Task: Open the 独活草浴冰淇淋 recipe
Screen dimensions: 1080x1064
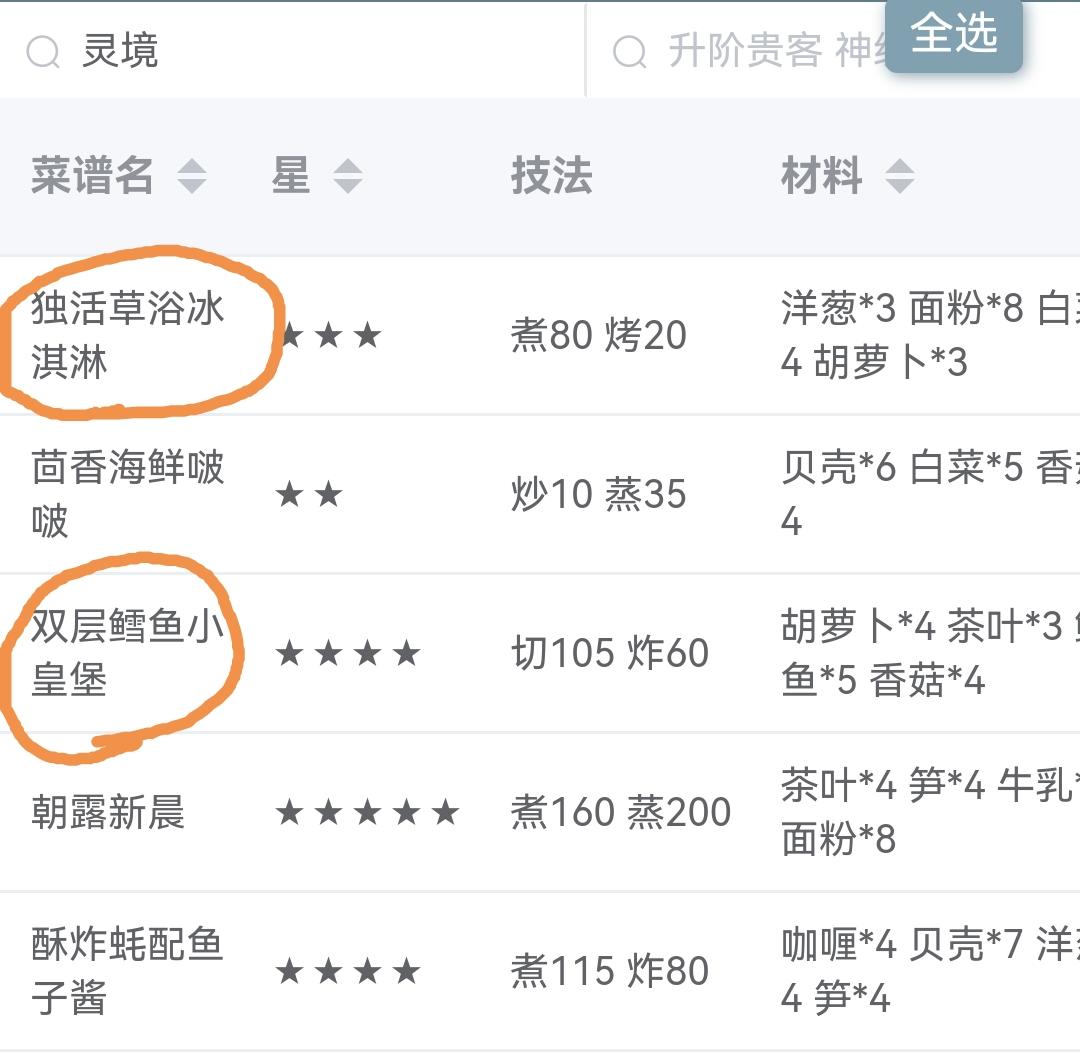Action: (127, 335)
